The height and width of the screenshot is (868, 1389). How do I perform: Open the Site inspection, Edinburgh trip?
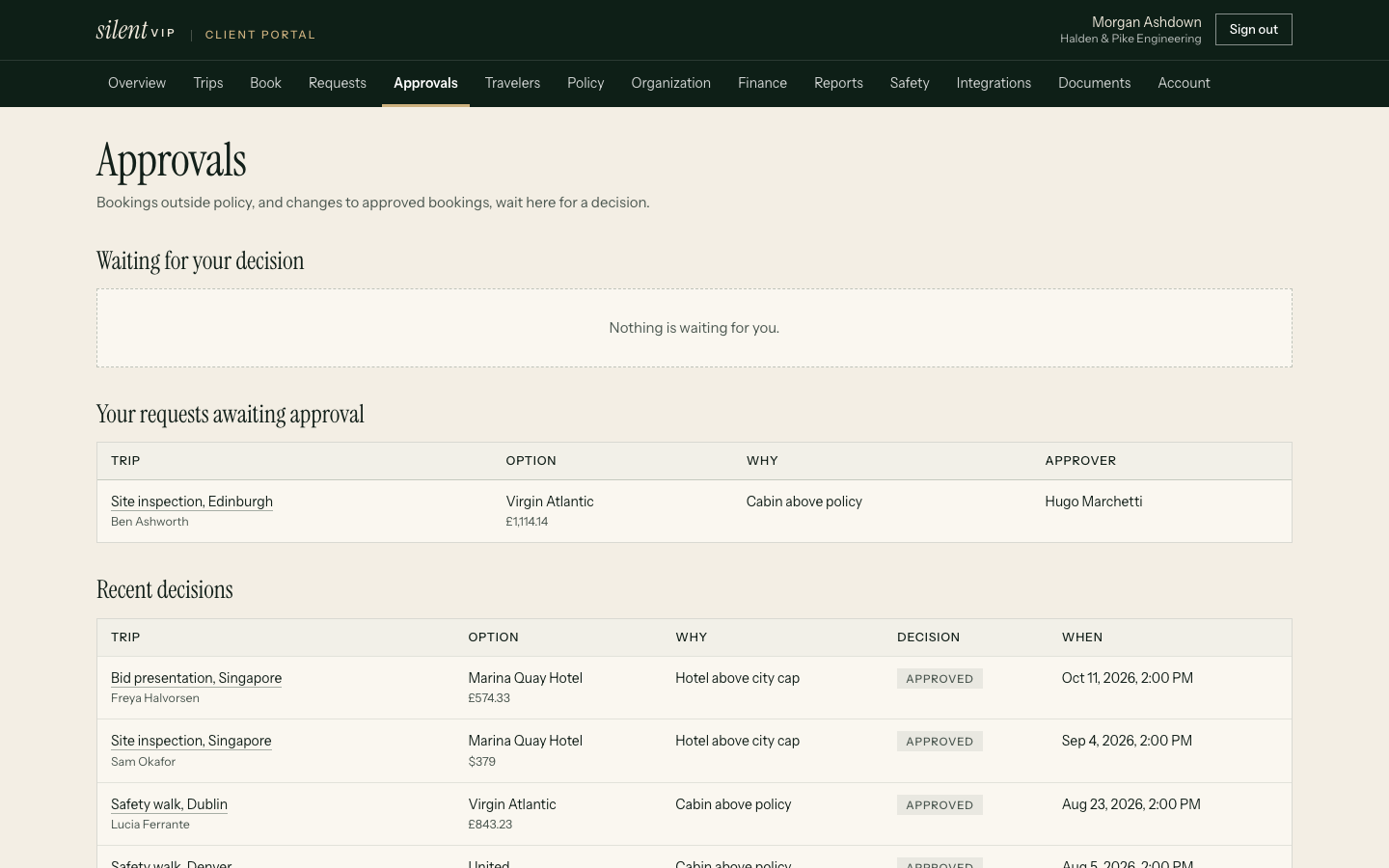(x=192, y=502)
